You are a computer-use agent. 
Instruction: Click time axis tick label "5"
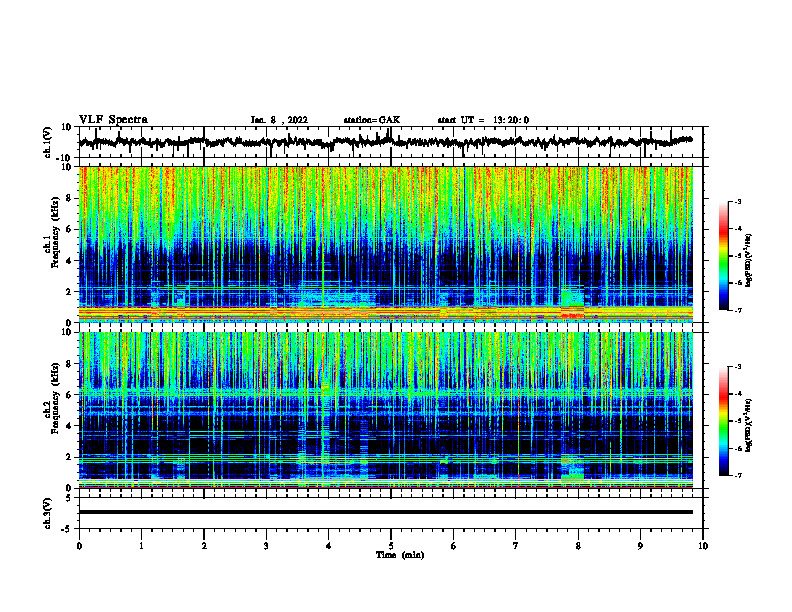coord(391,546)
